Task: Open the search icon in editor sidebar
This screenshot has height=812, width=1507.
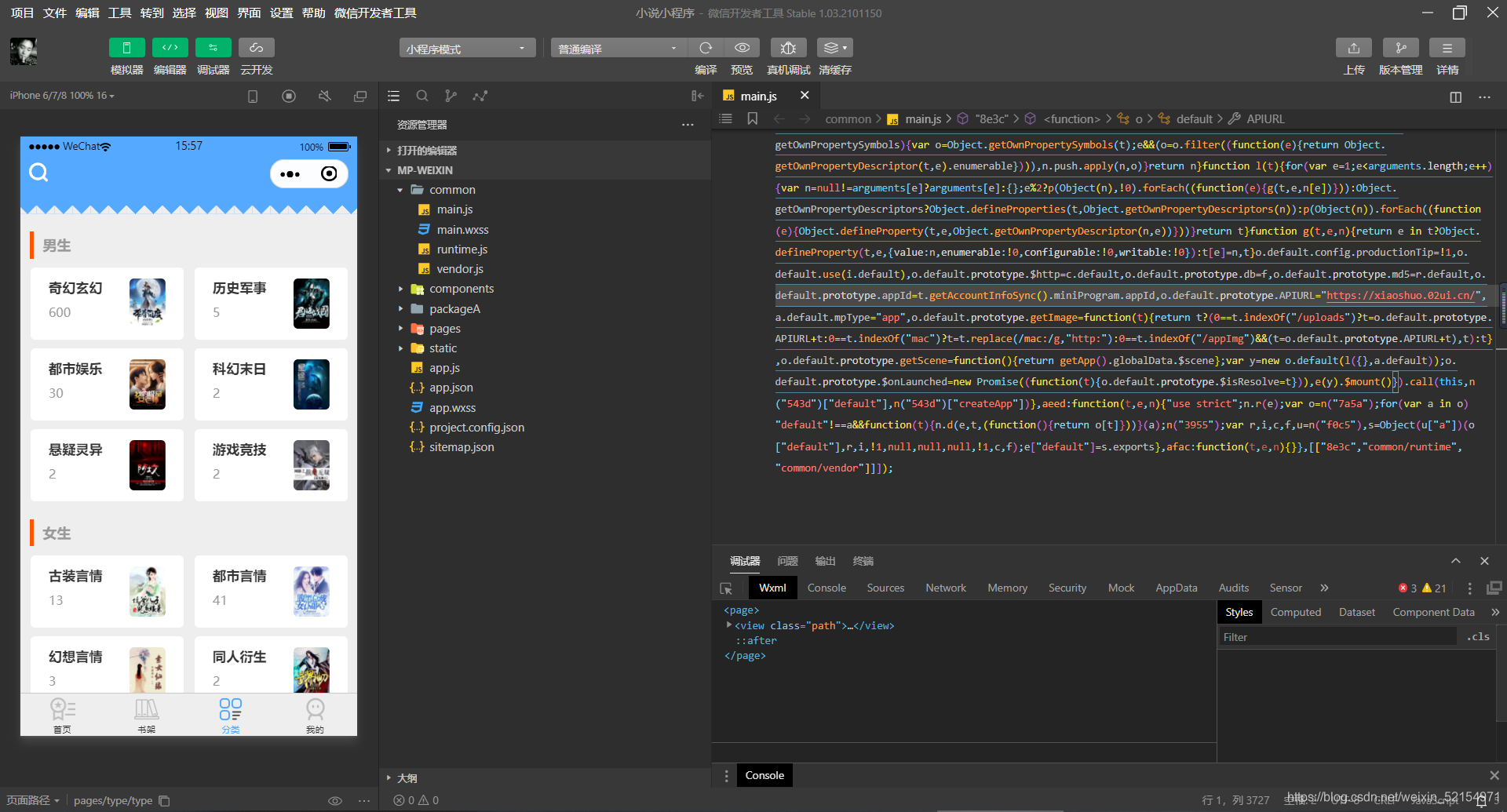Action: [x=422, y=96]
